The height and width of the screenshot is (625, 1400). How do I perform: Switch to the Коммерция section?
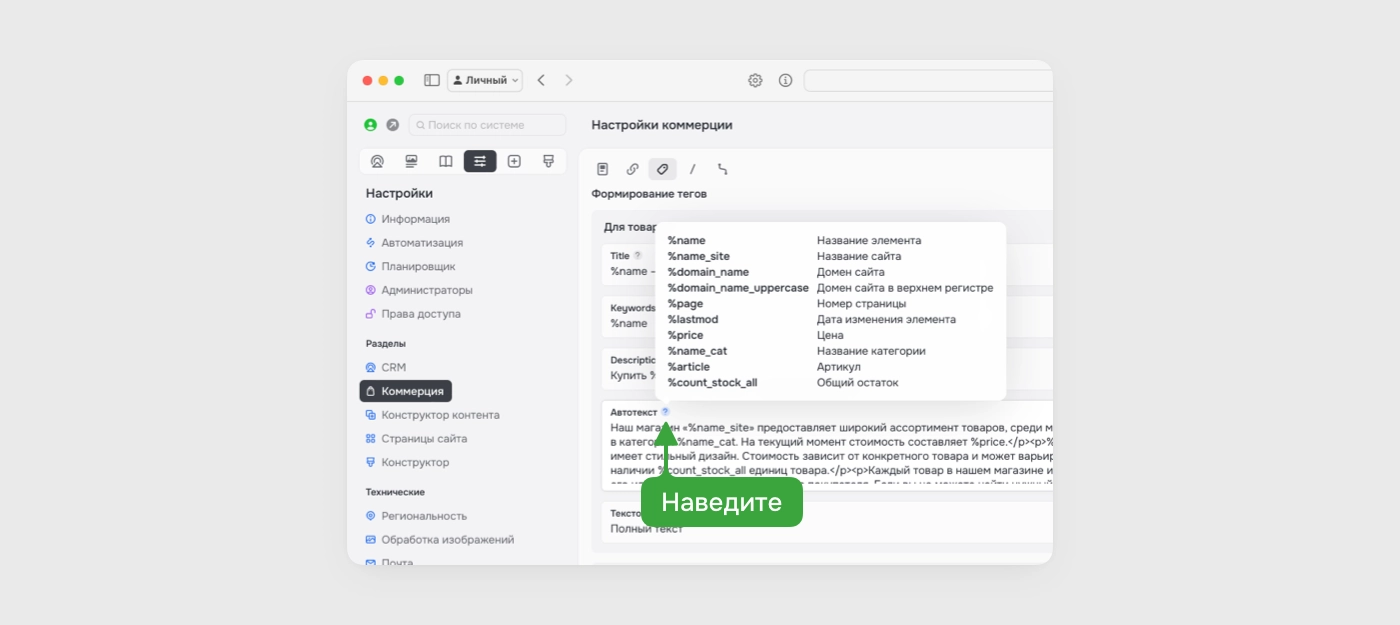tap(406, 391)
